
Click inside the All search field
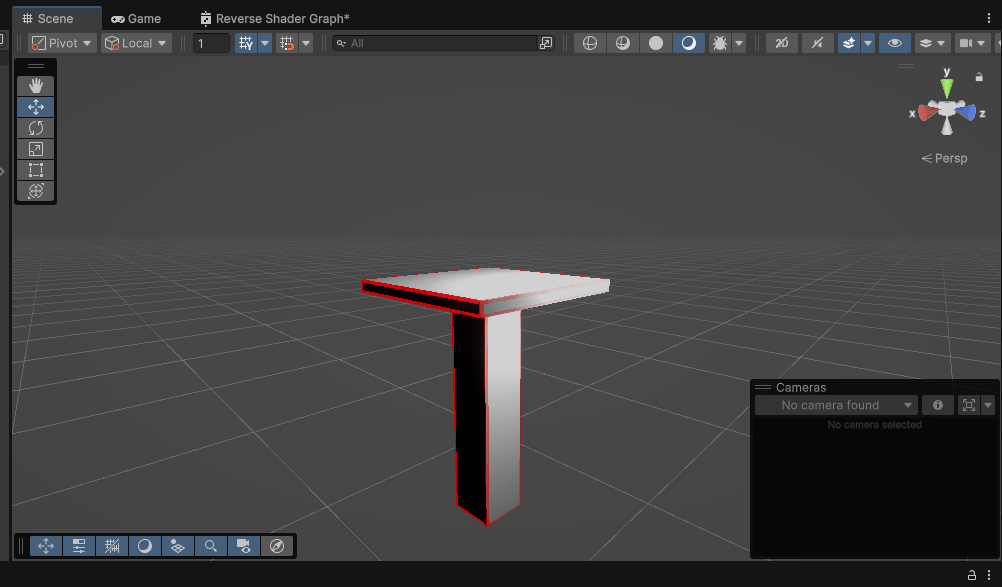[440, 42]
